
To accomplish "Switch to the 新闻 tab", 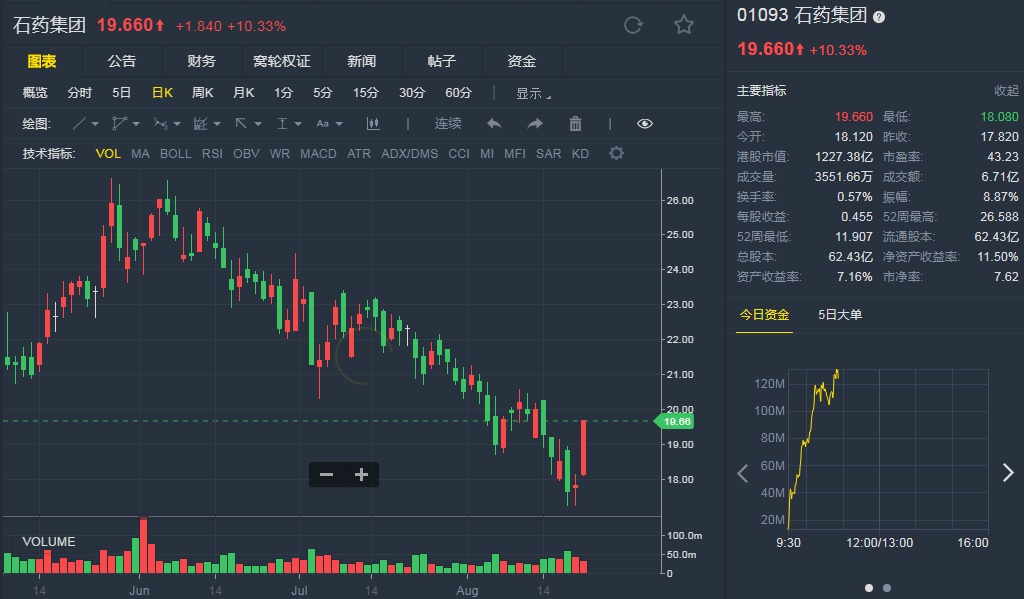I will [362, 61].
